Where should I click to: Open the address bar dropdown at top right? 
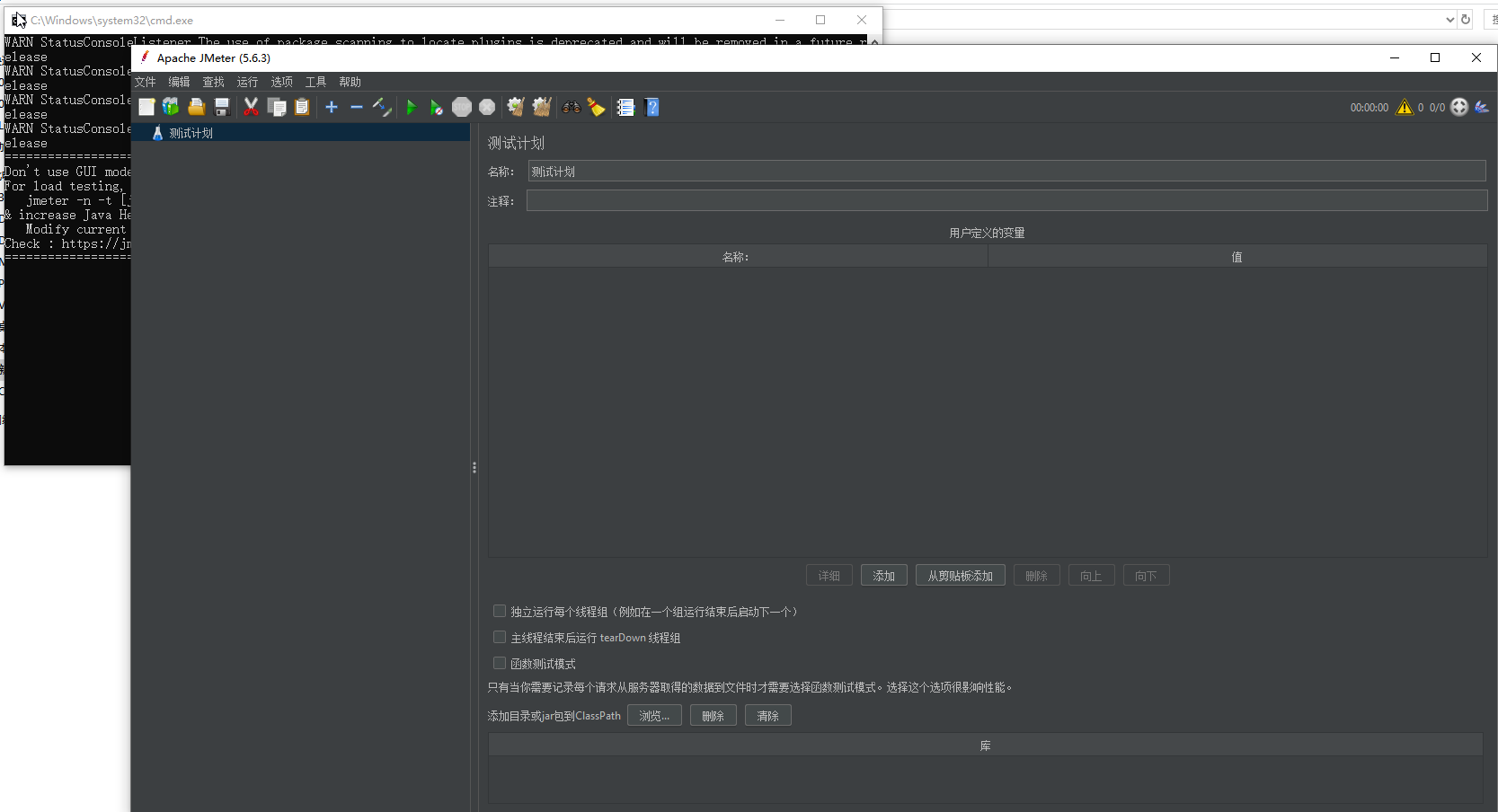1449,19
